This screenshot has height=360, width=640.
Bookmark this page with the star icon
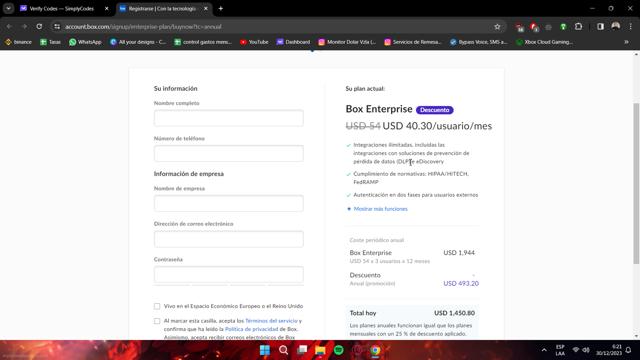[x=497, y=27]
